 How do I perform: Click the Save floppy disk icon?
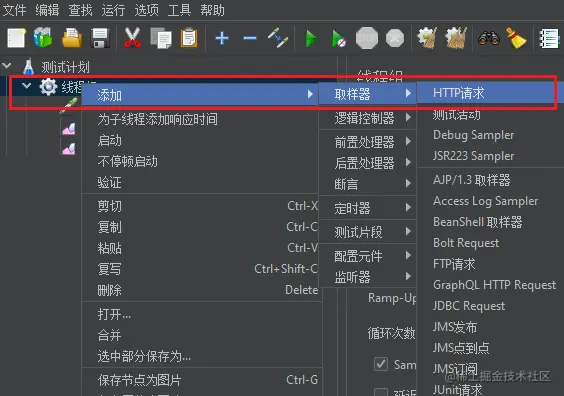tap(100, 38)
